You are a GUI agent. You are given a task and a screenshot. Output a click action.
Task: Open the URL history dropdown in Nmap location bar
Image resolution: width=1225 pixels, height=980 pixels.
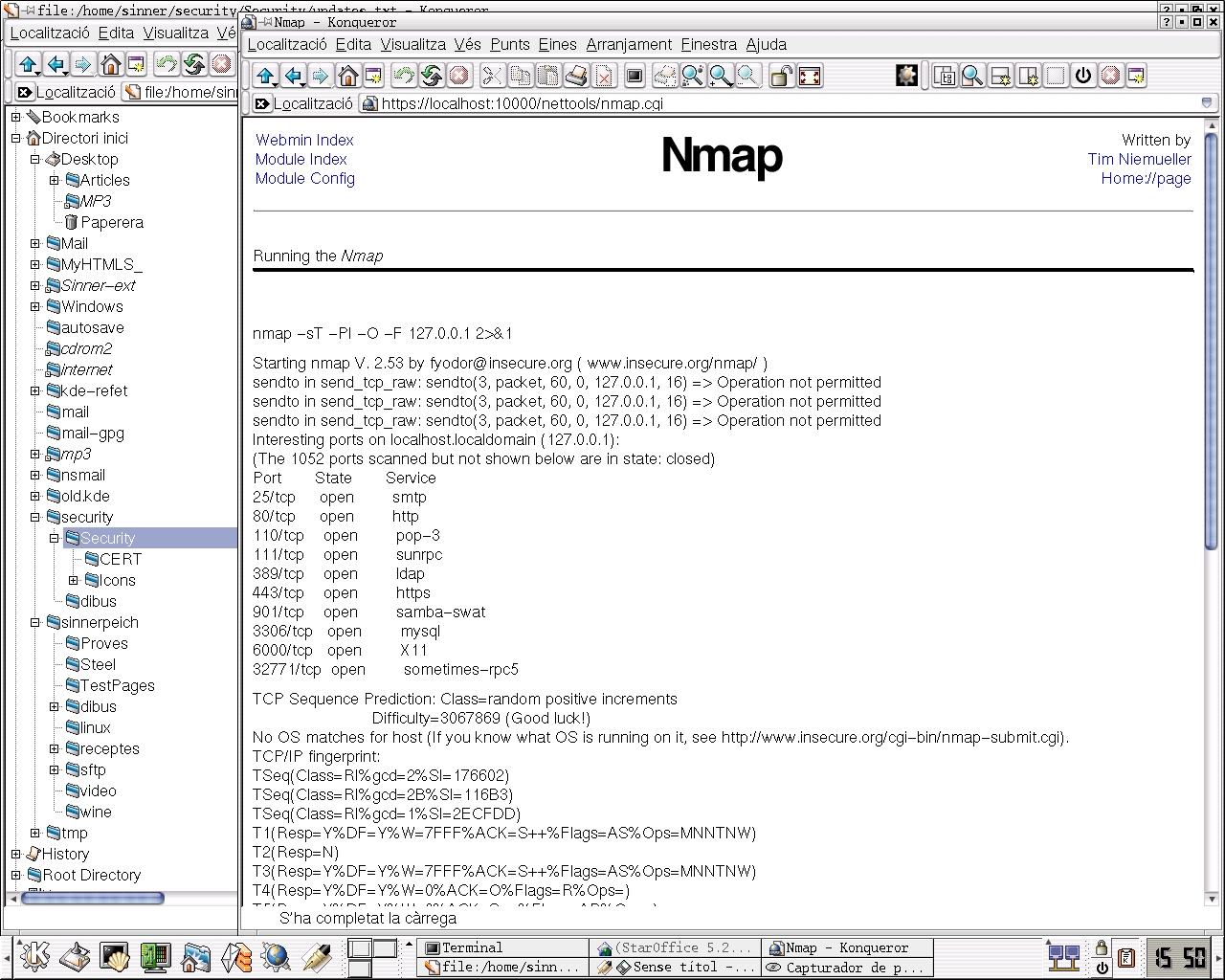tap(1207, 103)
